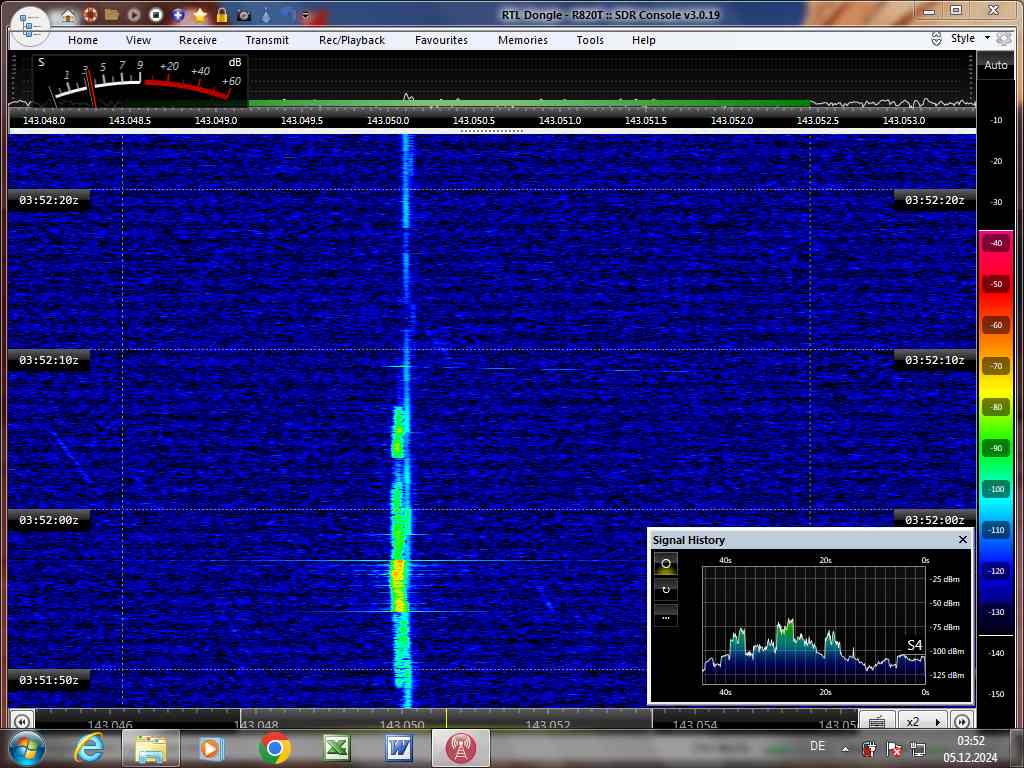This screenshot has width=1024, height=768.
Task: Open the Receive ribbon tab
Action: tap(198, 40)
